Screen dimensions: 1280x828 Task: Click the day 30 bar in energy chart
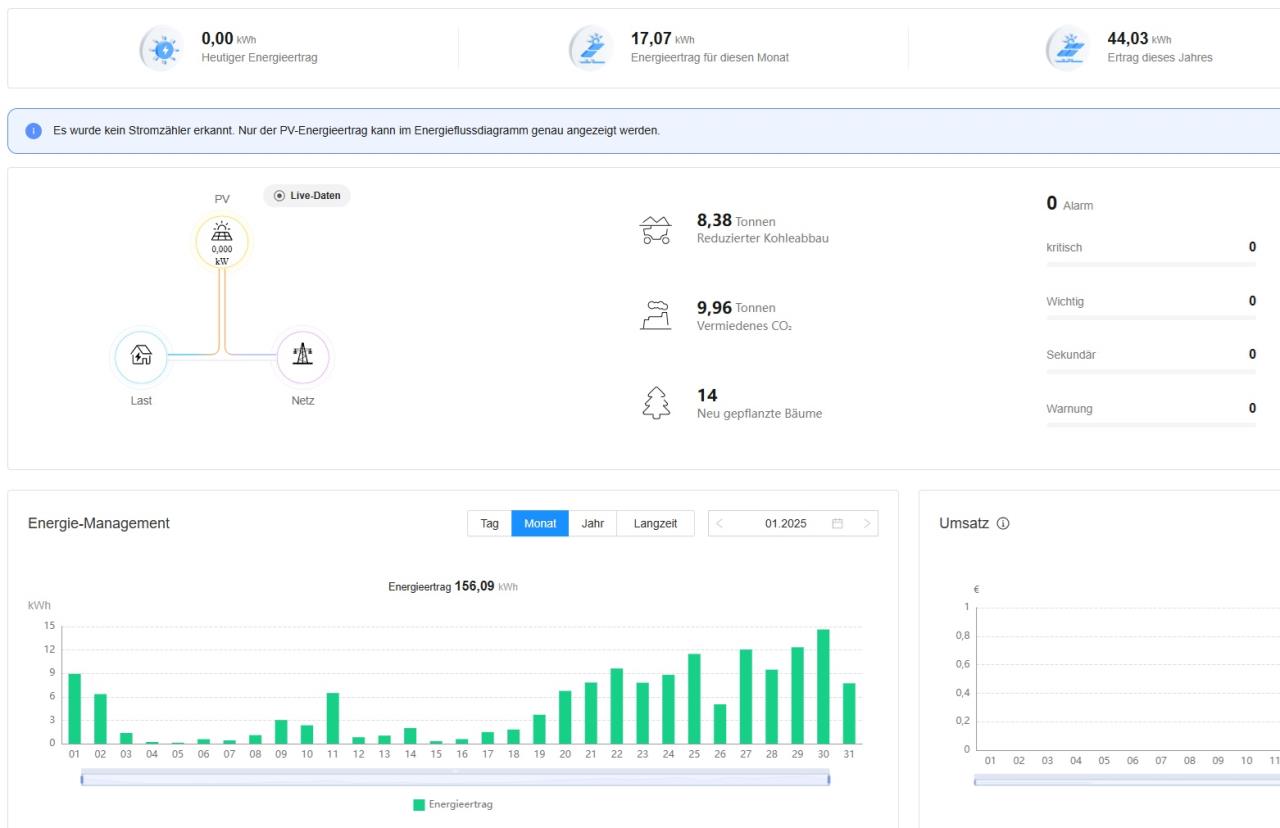click(x=823, y=686)
